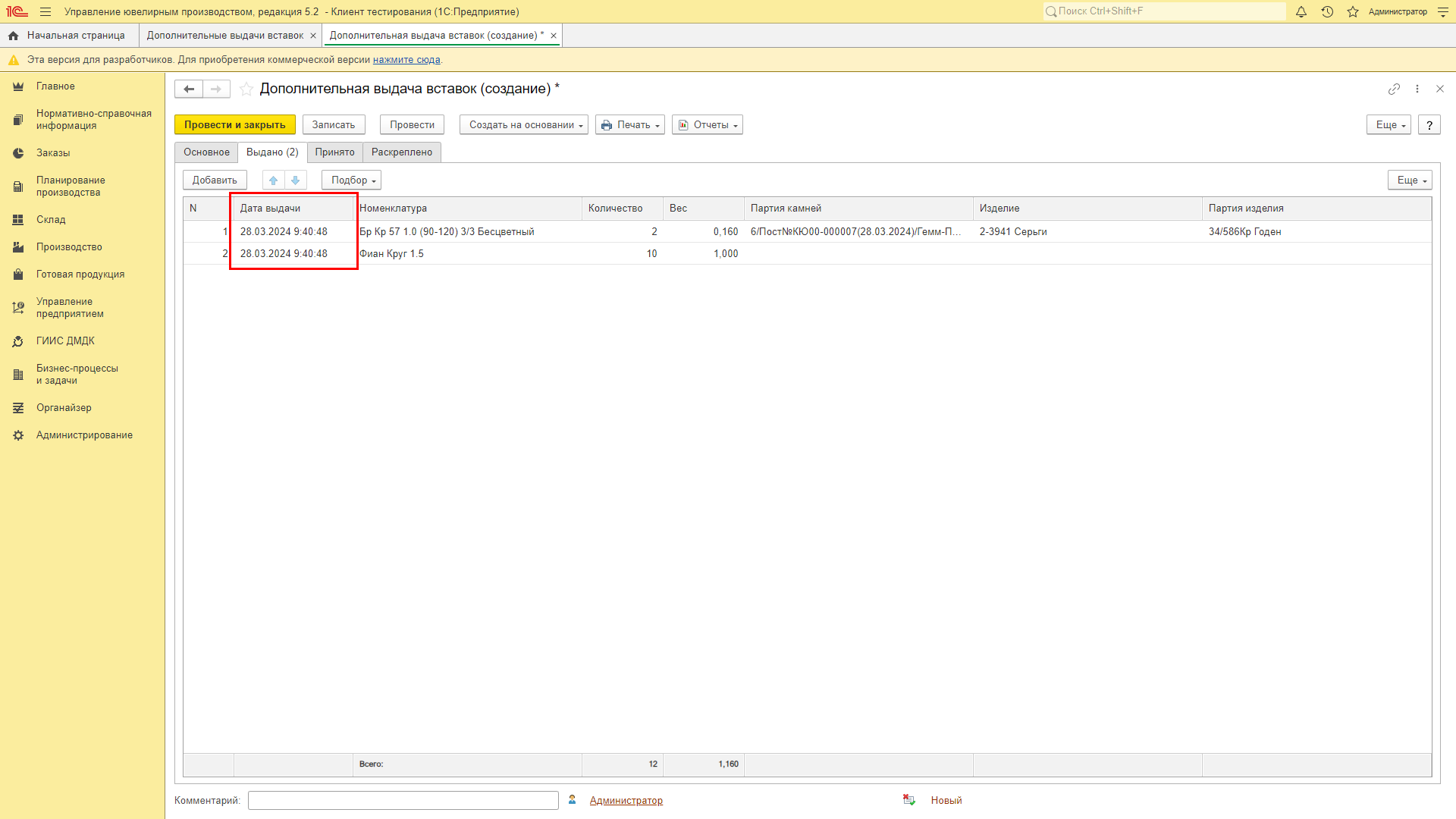
Task: Click Провести и закрыть button
Action: pos(235,125)
